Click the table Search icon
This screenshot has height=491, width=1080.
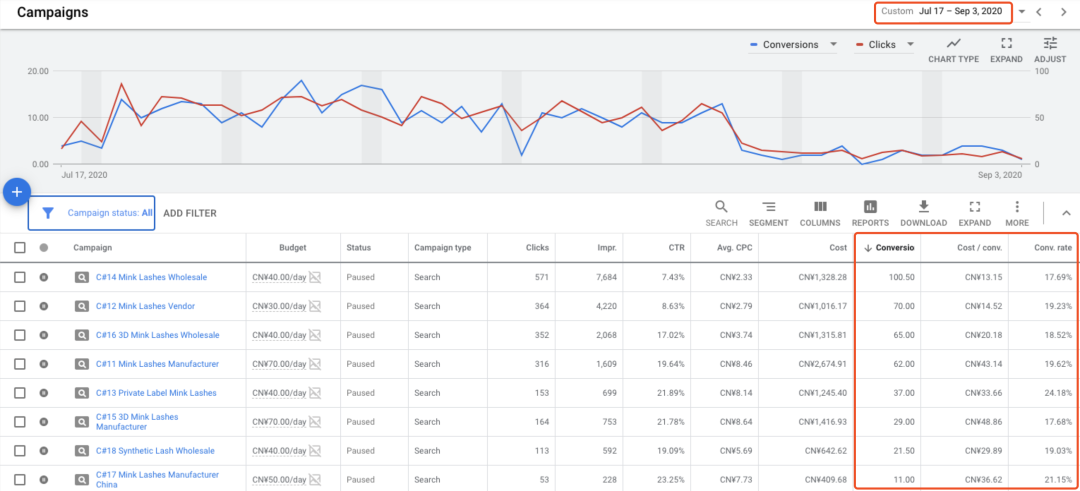[721, 207]
